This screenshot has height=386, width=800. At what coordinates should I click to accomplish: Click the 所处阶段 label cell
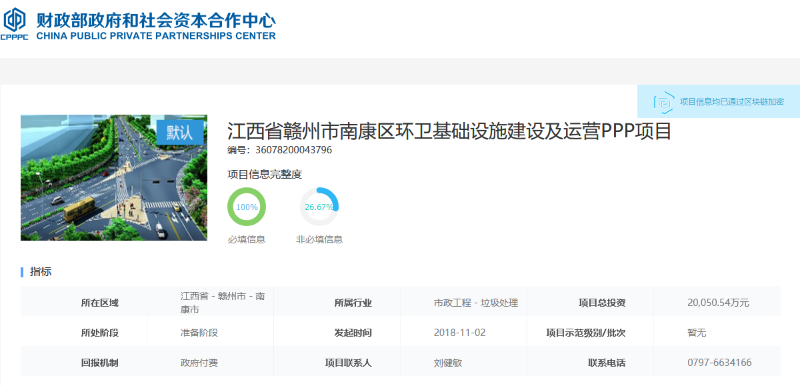(x=99, y=333)
